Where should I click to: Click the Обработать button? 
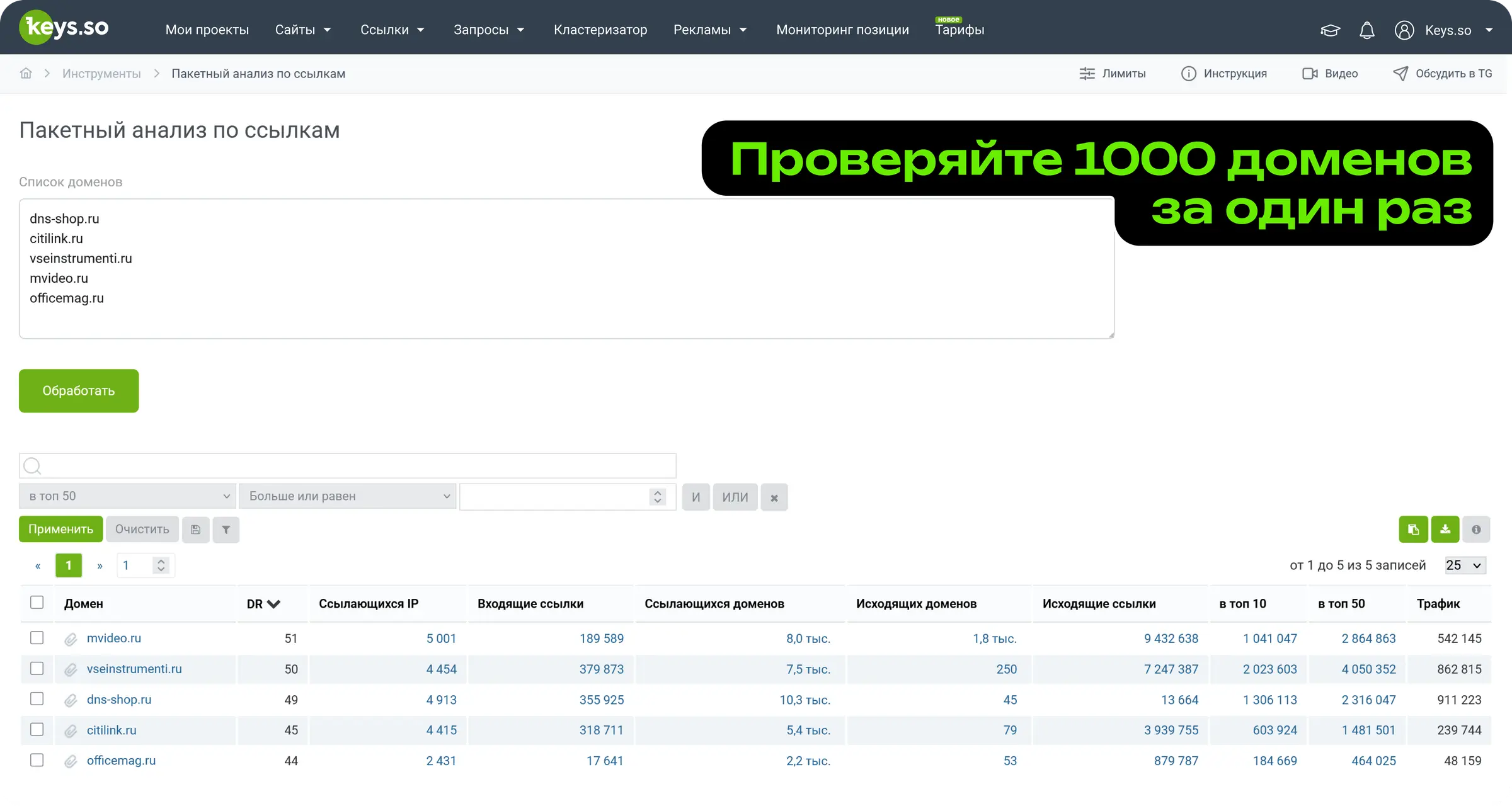(x=79, y=391)
